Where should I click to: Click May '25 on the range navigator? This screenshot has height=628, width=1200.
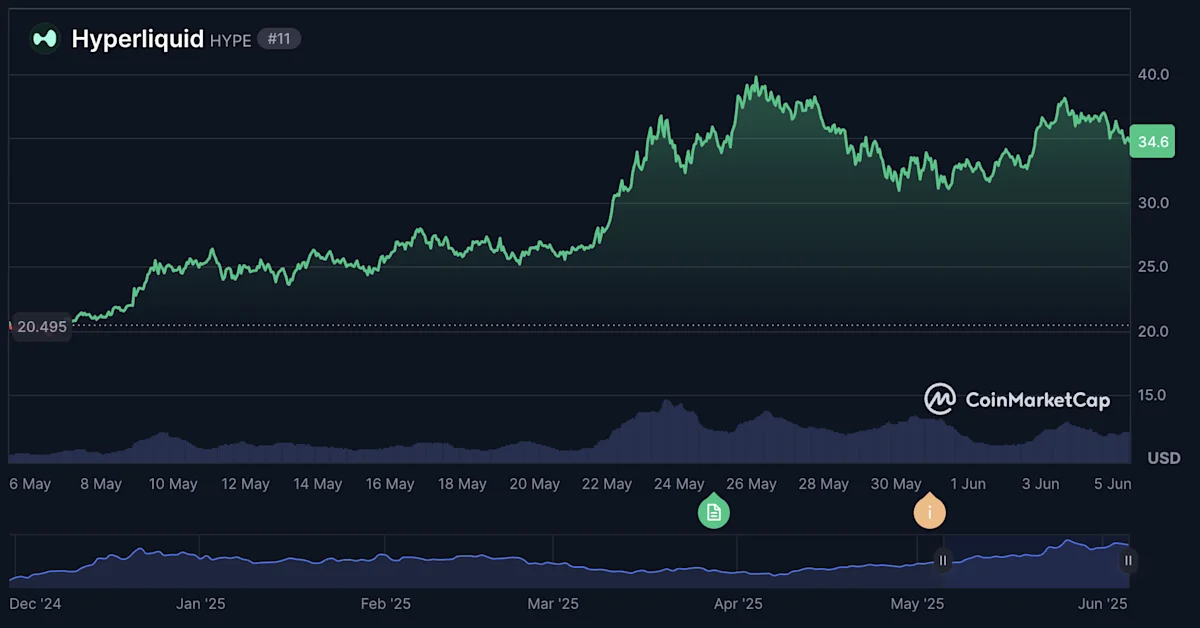pos(917,604)
